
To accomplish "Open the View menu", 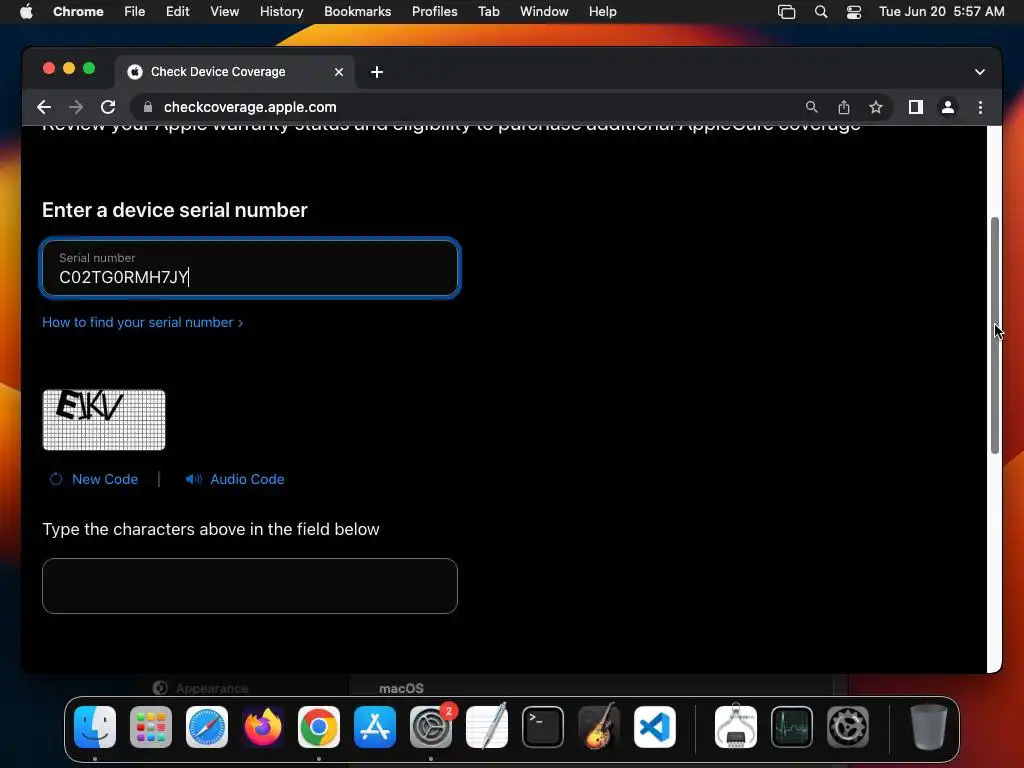I will (x=224, y=12).
